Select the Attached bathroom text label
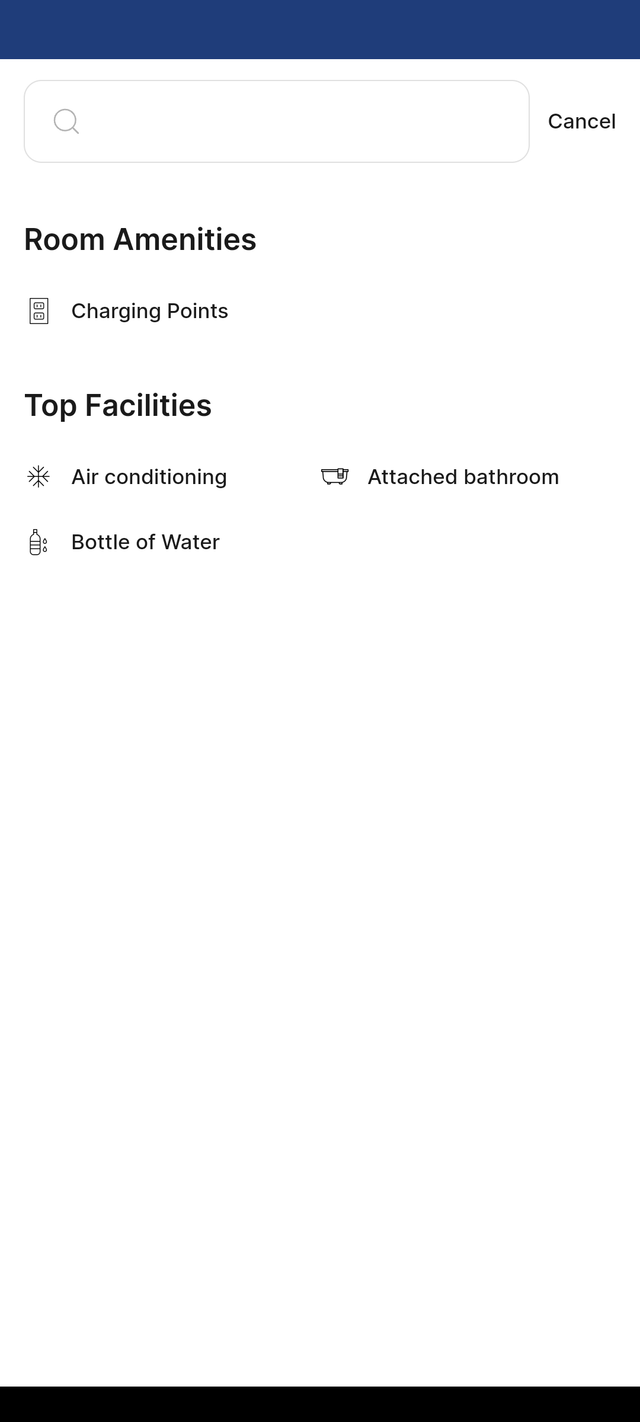 click(x=463, y=477)
